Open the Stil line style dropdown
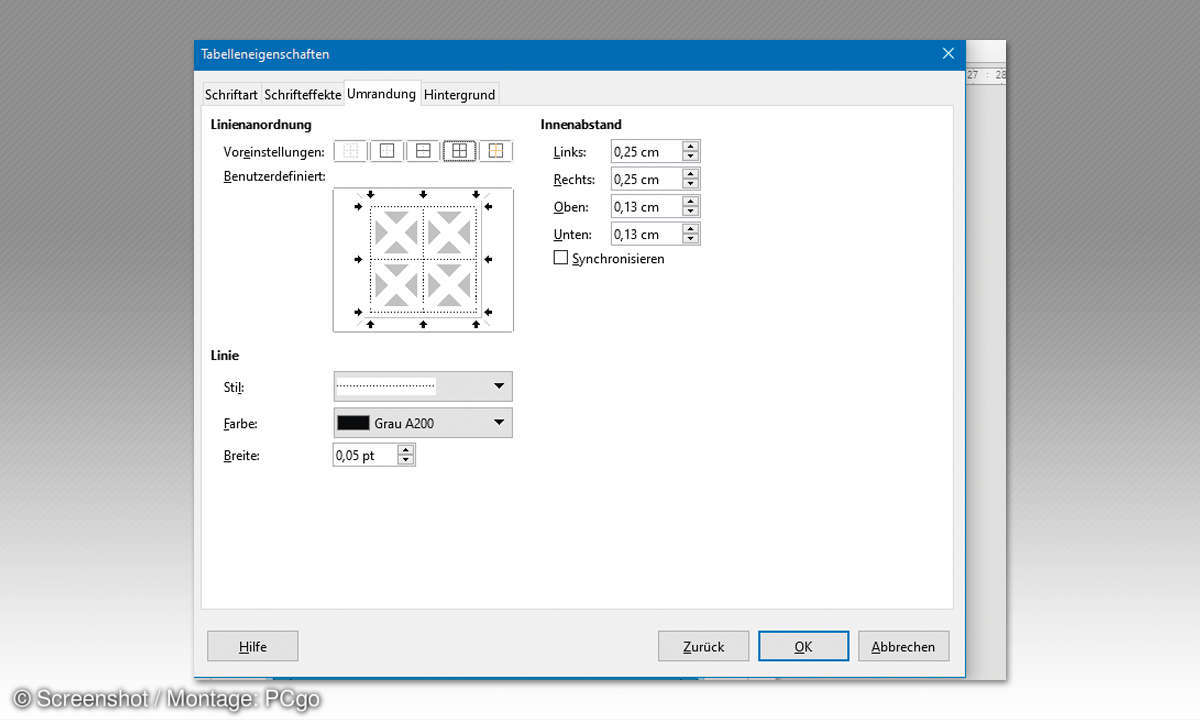 [423, 386]
